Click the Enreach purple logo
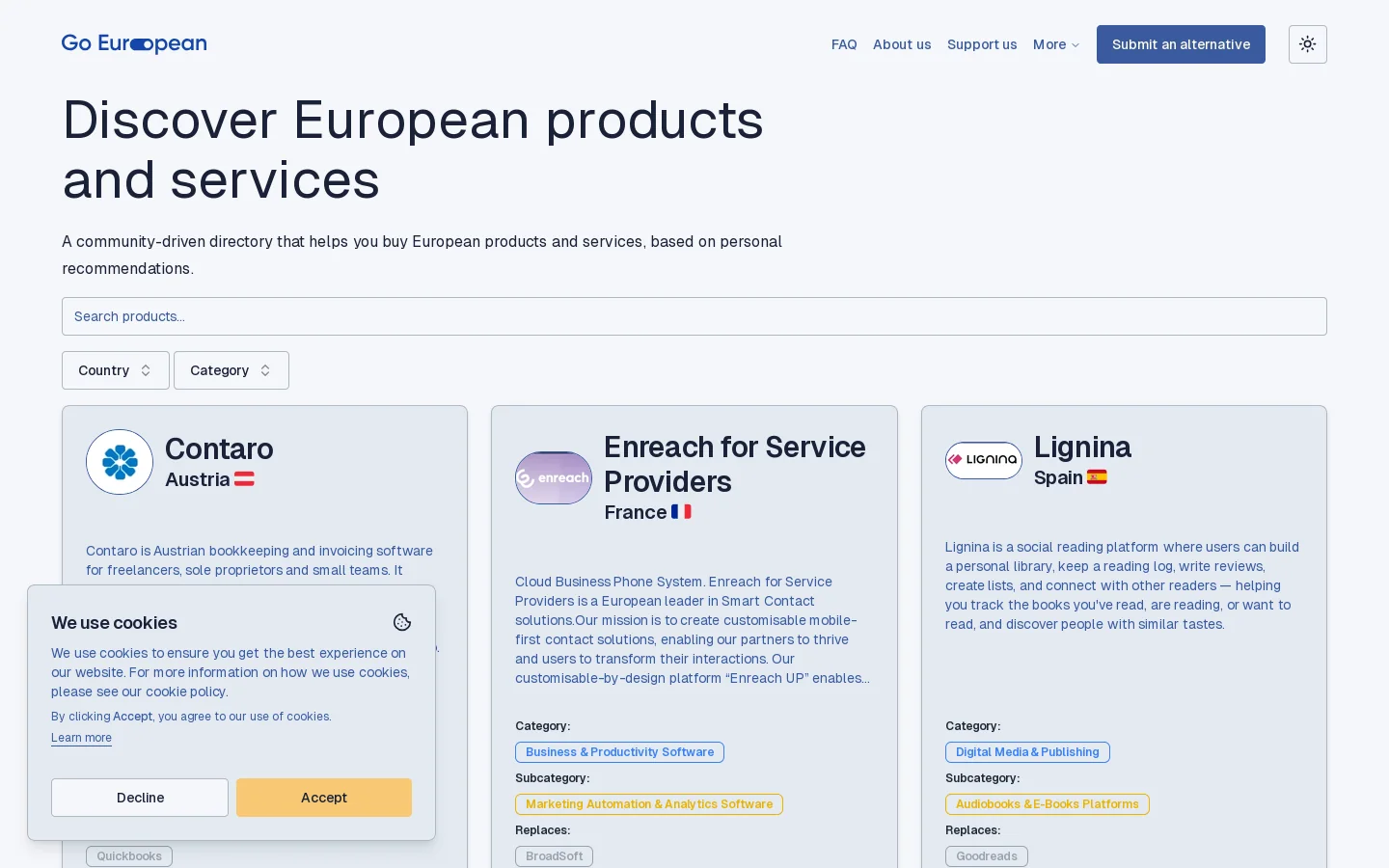 pyautogui.click(x=554, y=477)
